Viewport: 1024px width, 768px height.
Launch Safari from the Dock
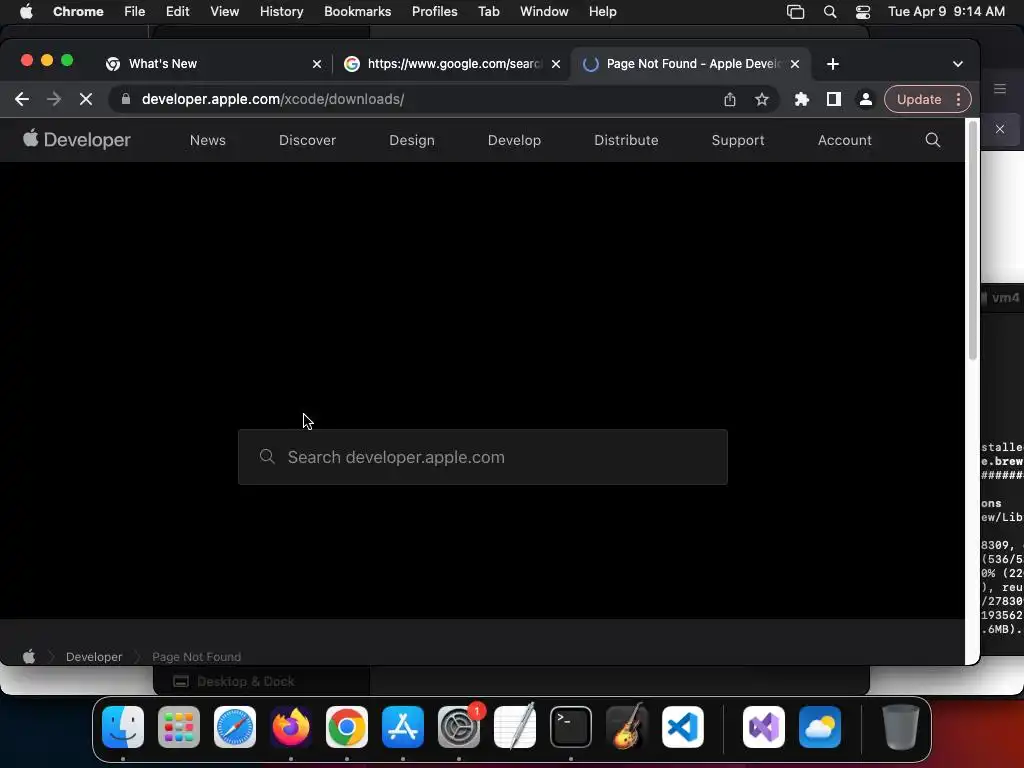tap(235, 727)
